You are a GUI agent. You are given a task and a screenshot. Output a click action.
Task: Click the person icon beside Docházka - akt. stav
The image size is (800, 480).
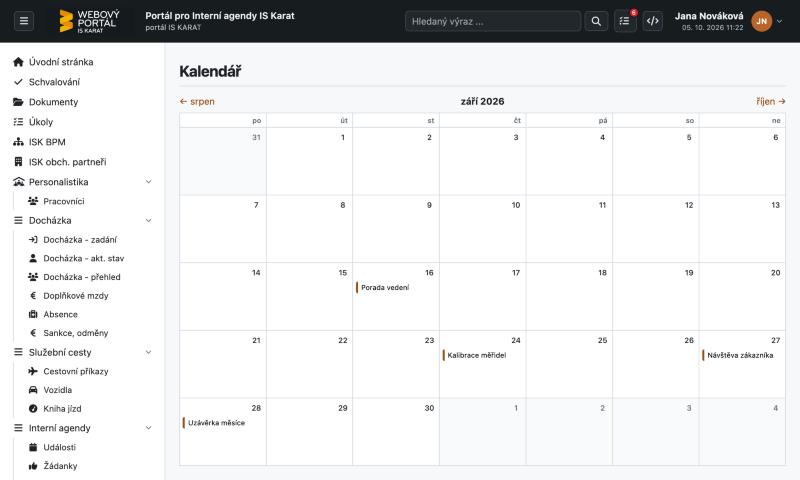[33, 258]
